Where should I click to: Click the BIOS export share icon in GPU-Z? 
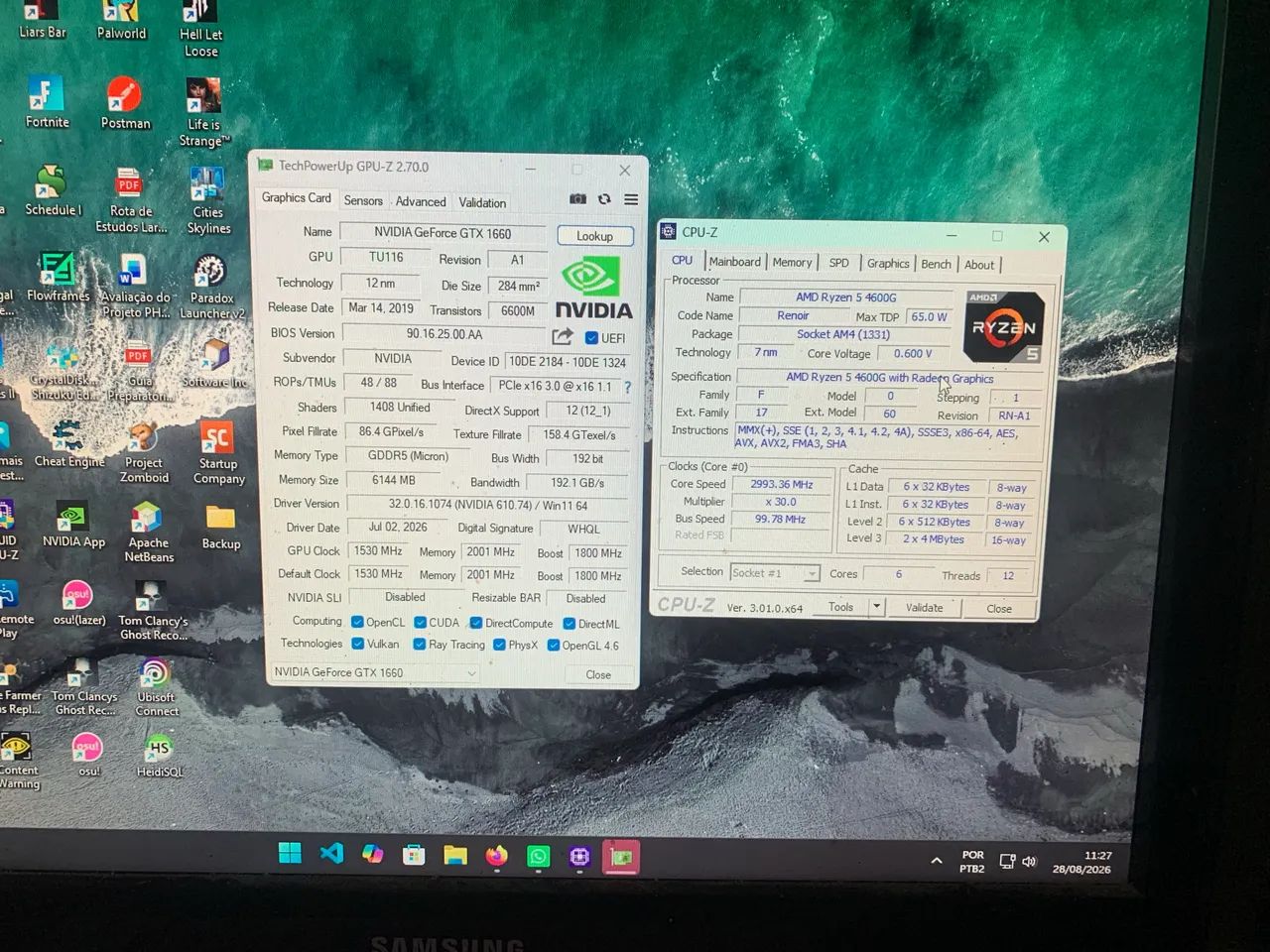click(x=563, y=336)
